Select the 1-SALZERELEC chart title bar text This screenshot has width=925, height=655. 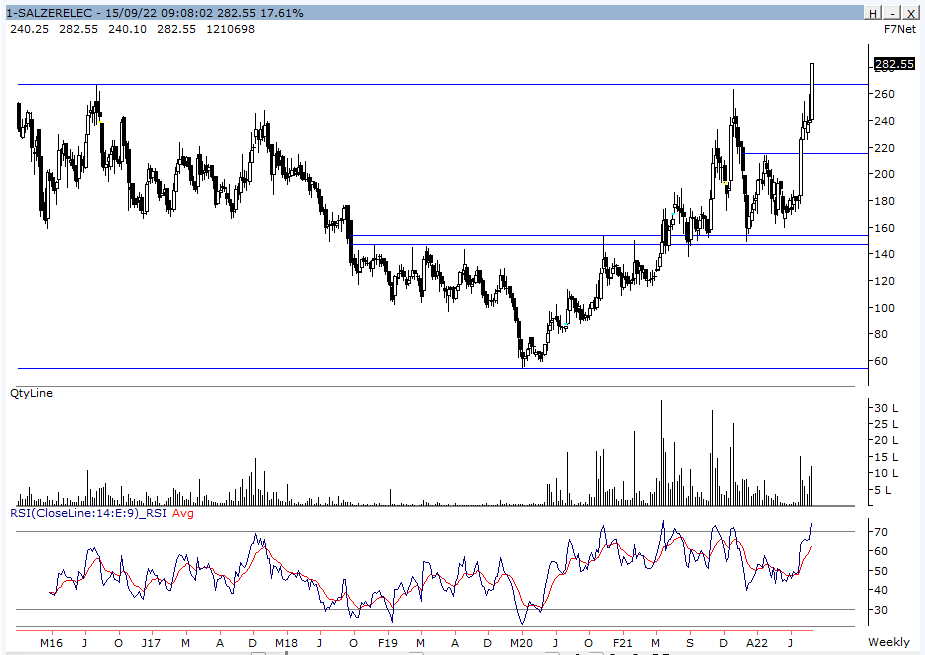coord(155,13)
